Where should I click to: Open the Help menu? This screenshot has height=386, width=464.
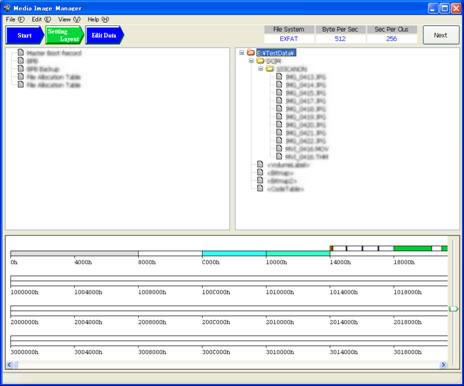pos(98,19)
